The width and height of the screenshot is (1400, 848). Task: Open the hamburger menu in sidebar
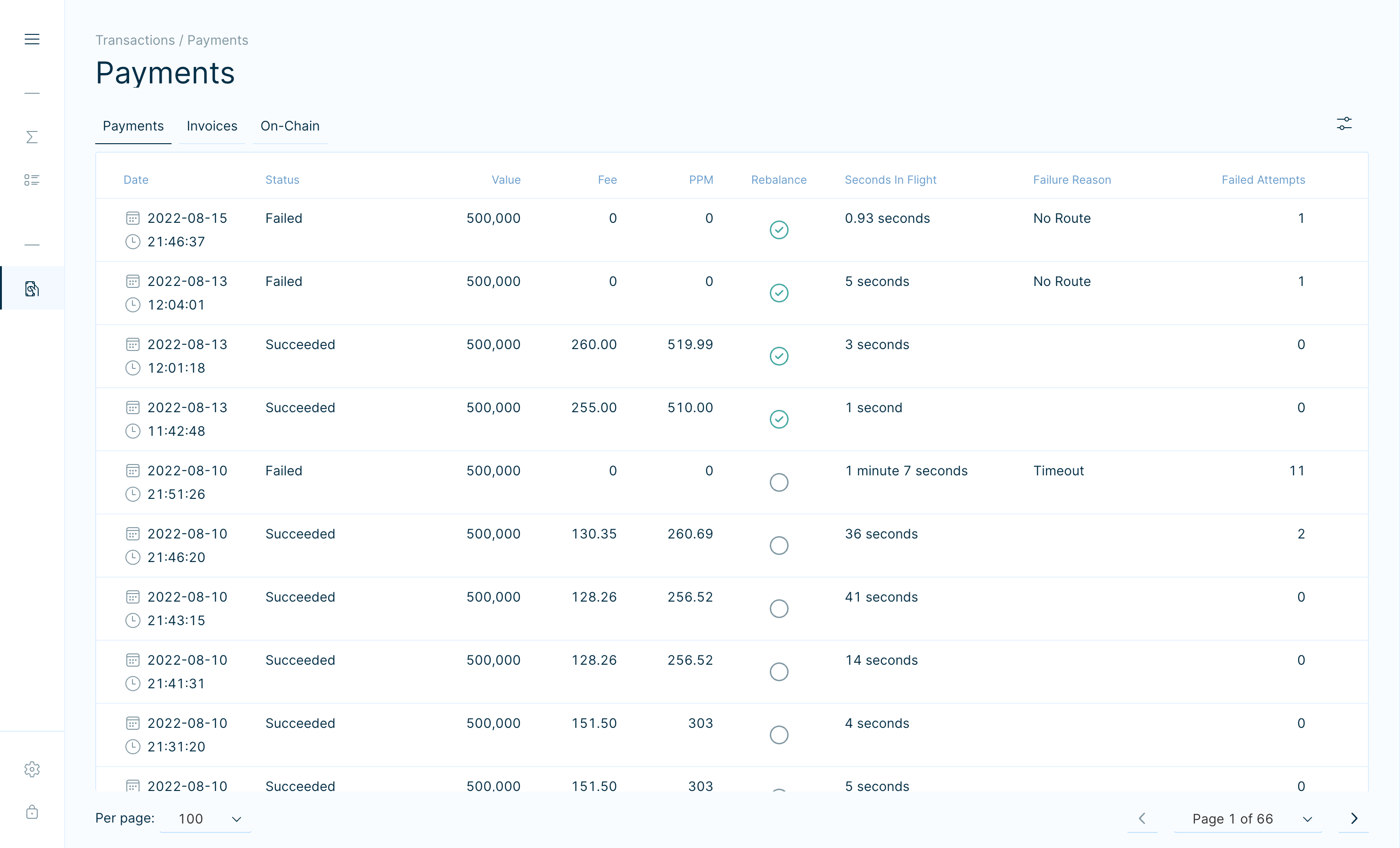point(32,39)
